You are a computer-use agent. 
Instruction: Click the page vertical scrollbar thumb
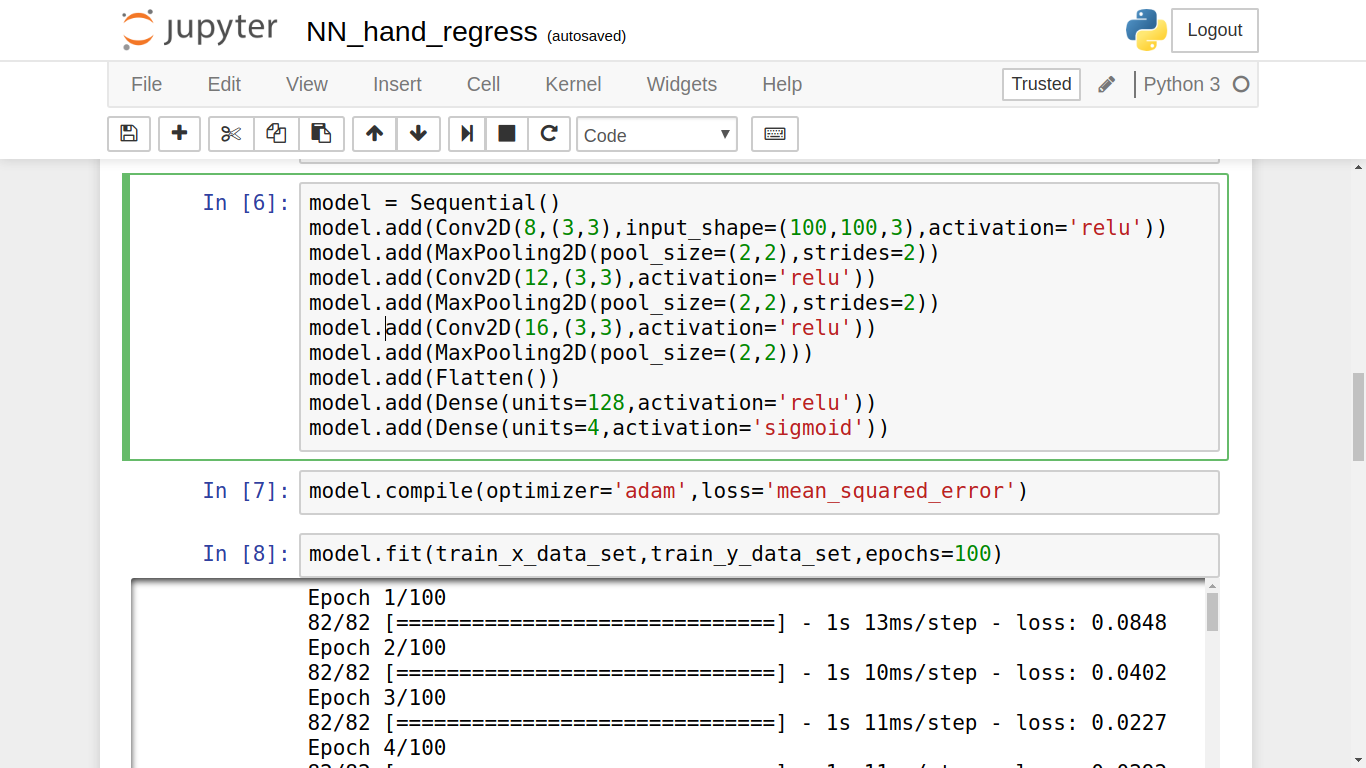tap(1358, 416)
